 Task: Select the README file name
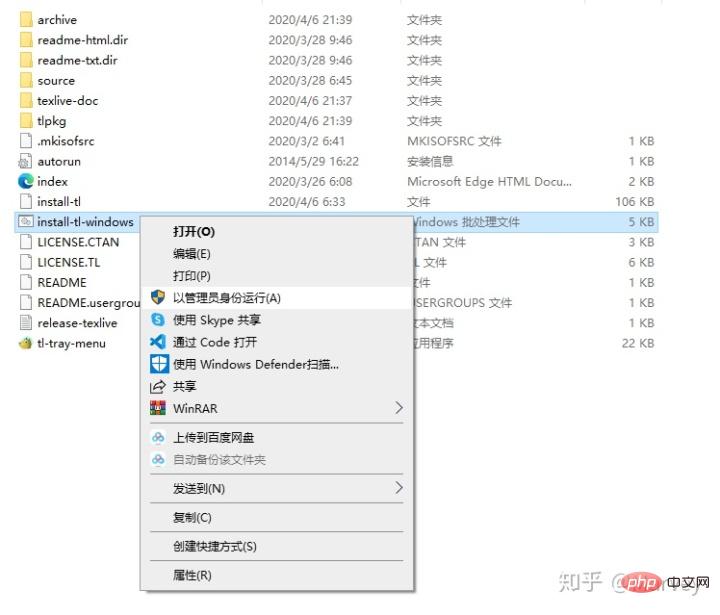click(x=62, y=282)
